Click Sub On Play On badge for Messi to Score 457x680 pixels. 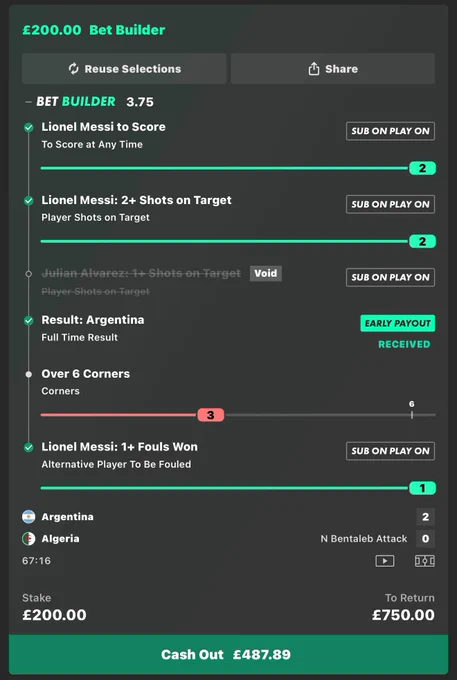point(390,131)
